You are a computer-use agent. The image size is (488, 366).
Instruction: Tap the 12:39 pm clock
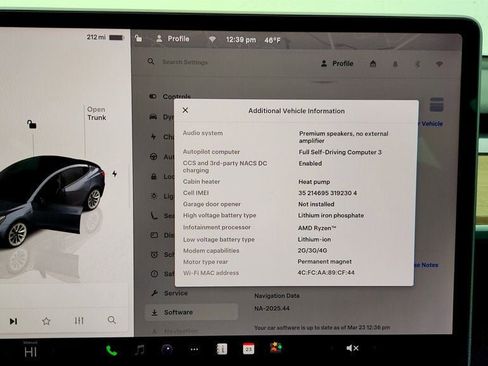[241, 40]
